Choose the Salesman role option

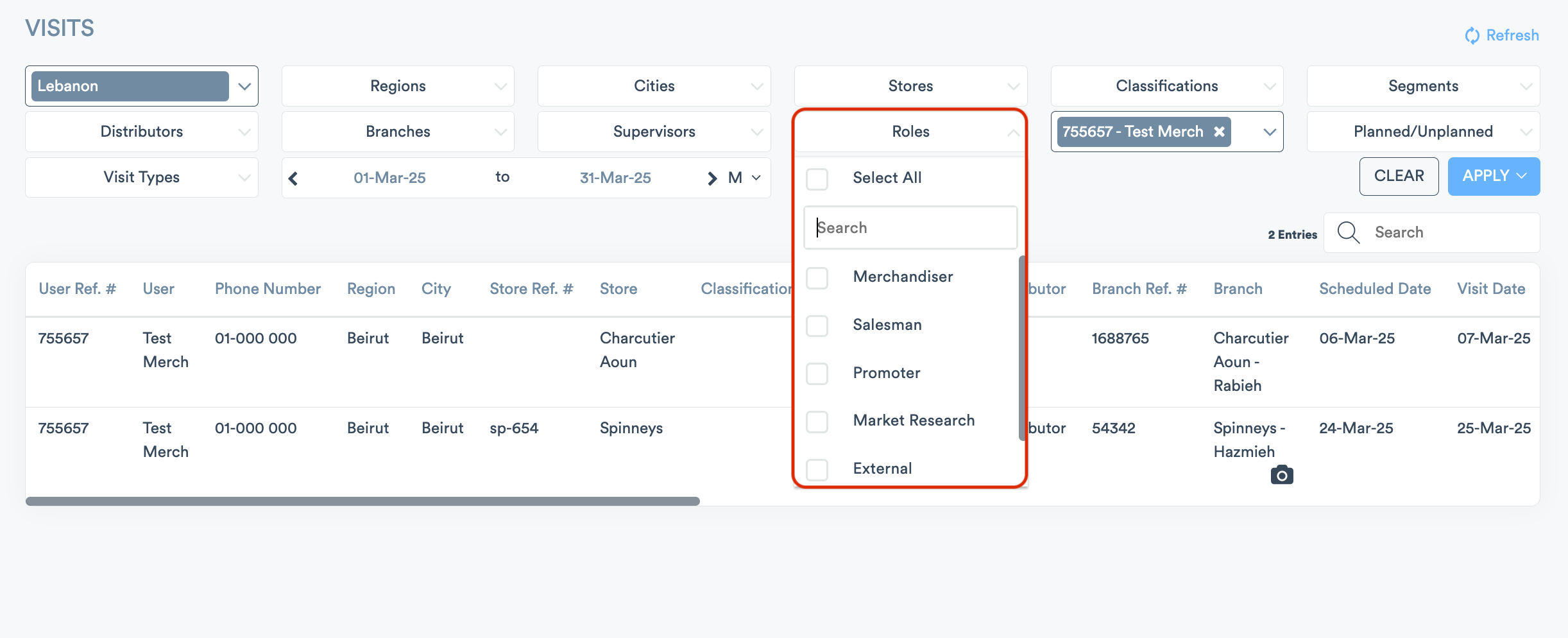tap(887, 325)
